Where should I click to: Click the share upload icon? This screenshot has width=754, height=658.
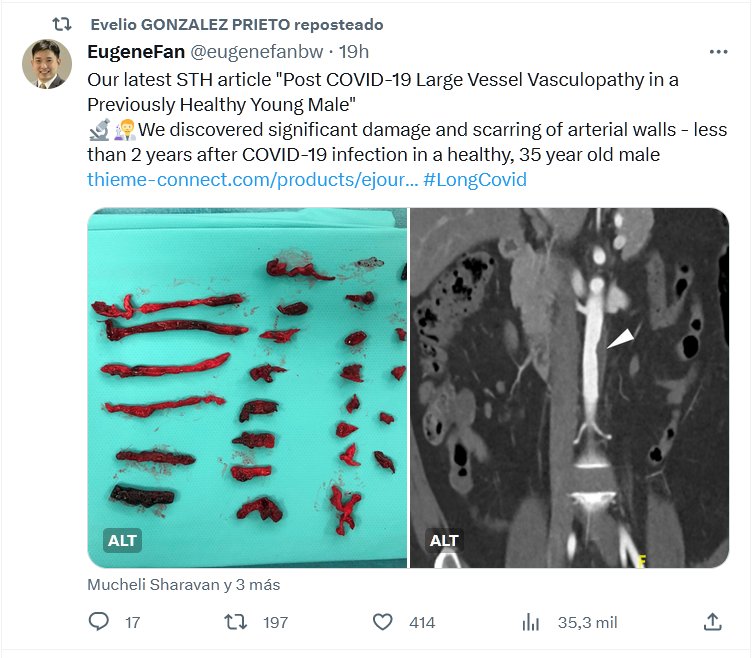click(713, 622)
